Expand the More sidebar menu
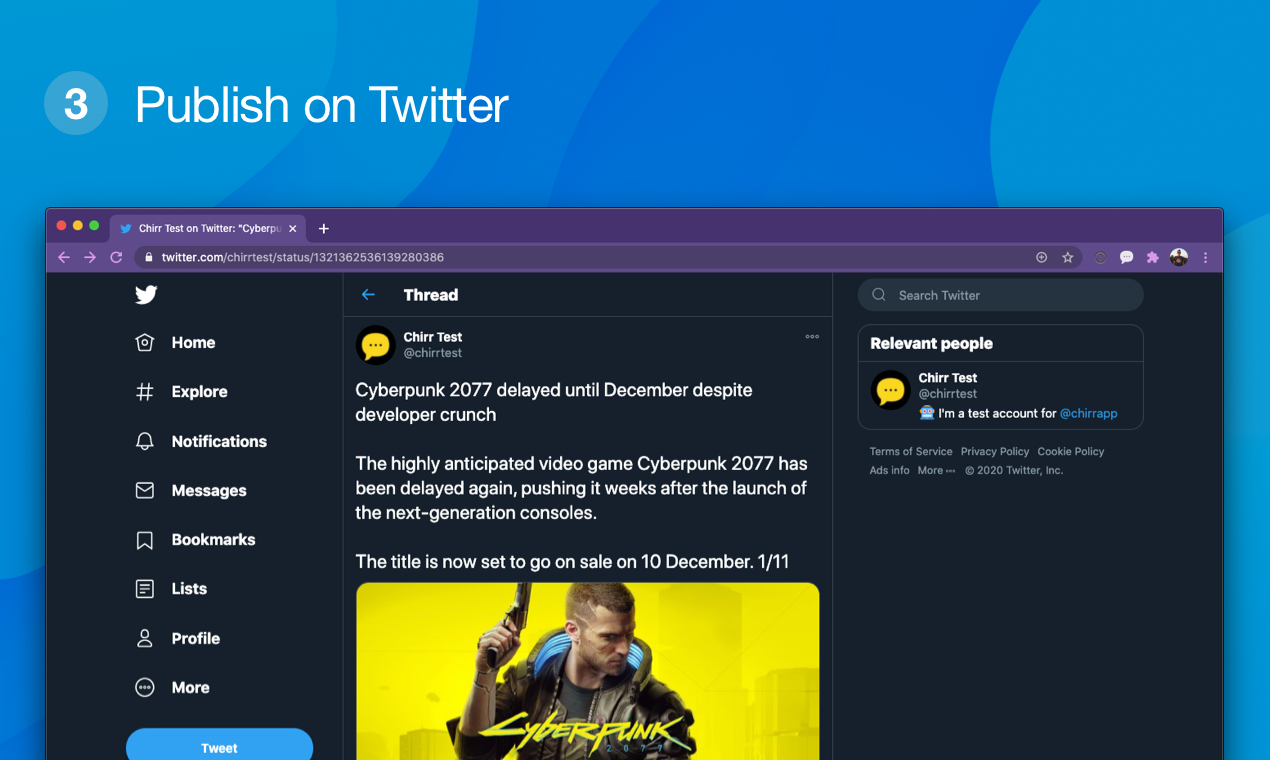Image resolution: width=1270 pixels, height=760 pixels. (172, 687)
